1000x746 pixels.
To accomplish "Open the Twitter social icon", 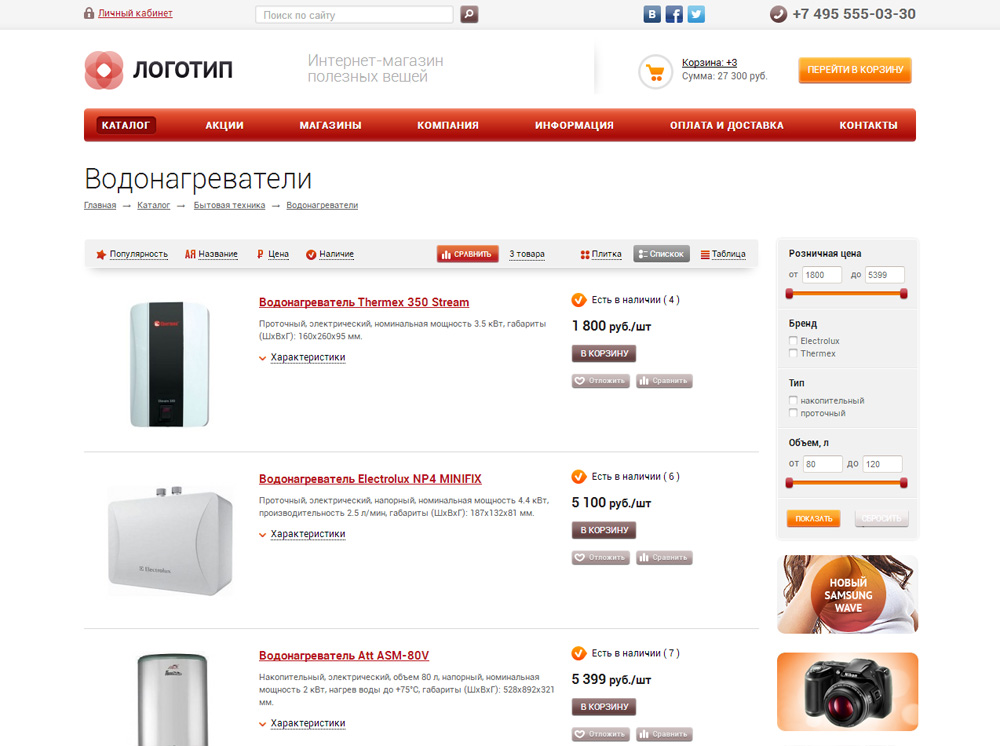I will pos(696,14).
